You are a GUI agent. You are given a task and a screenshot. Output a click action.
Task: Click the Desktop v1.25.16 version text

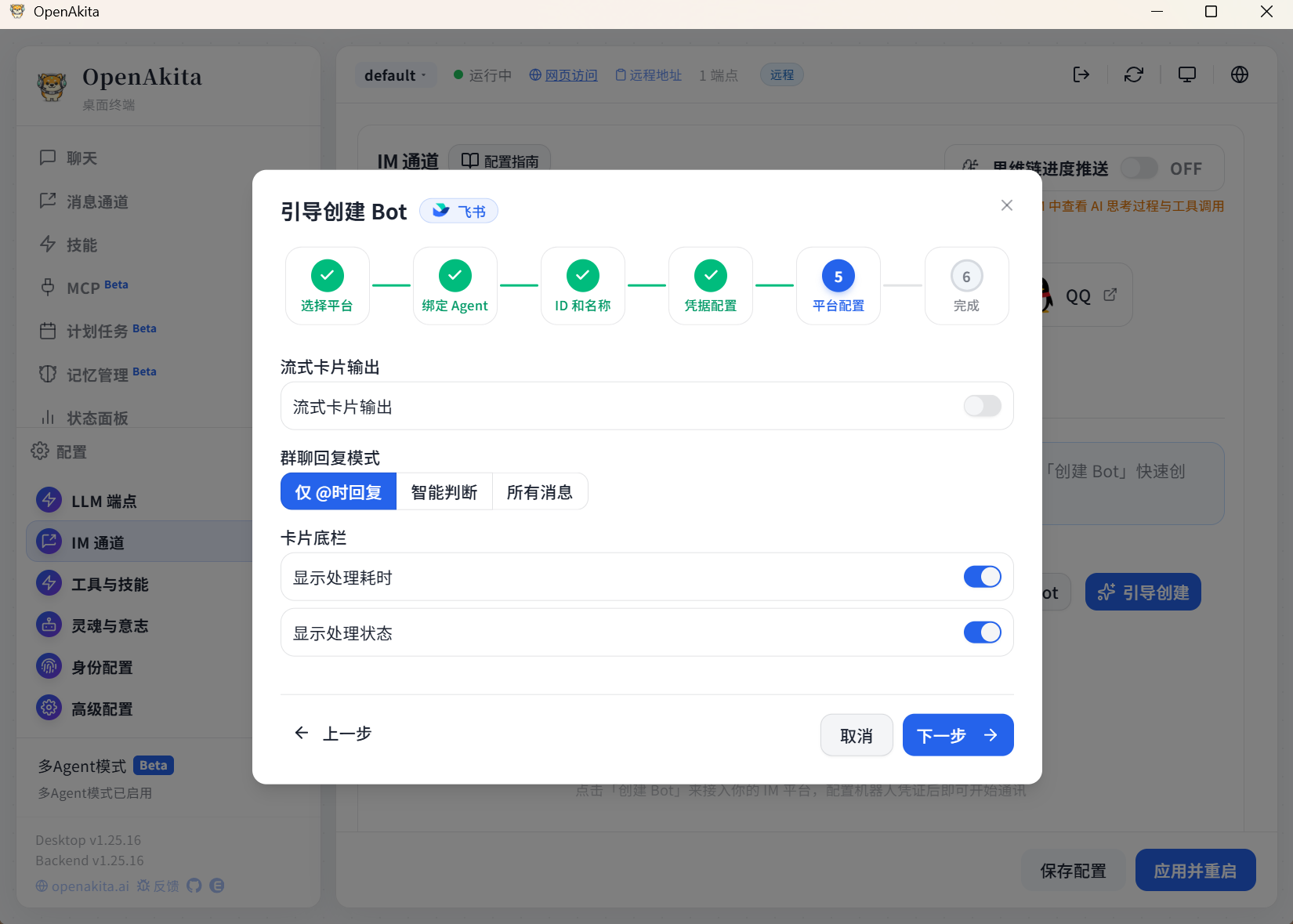[x=89, y=840]
